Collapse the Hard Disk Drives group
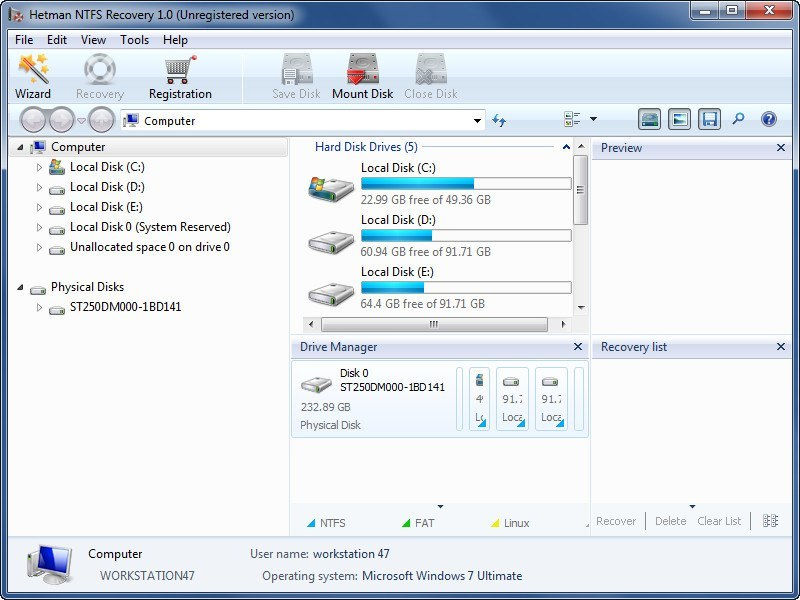This screenshot has width=800, height=600. [x=566, y=147]
